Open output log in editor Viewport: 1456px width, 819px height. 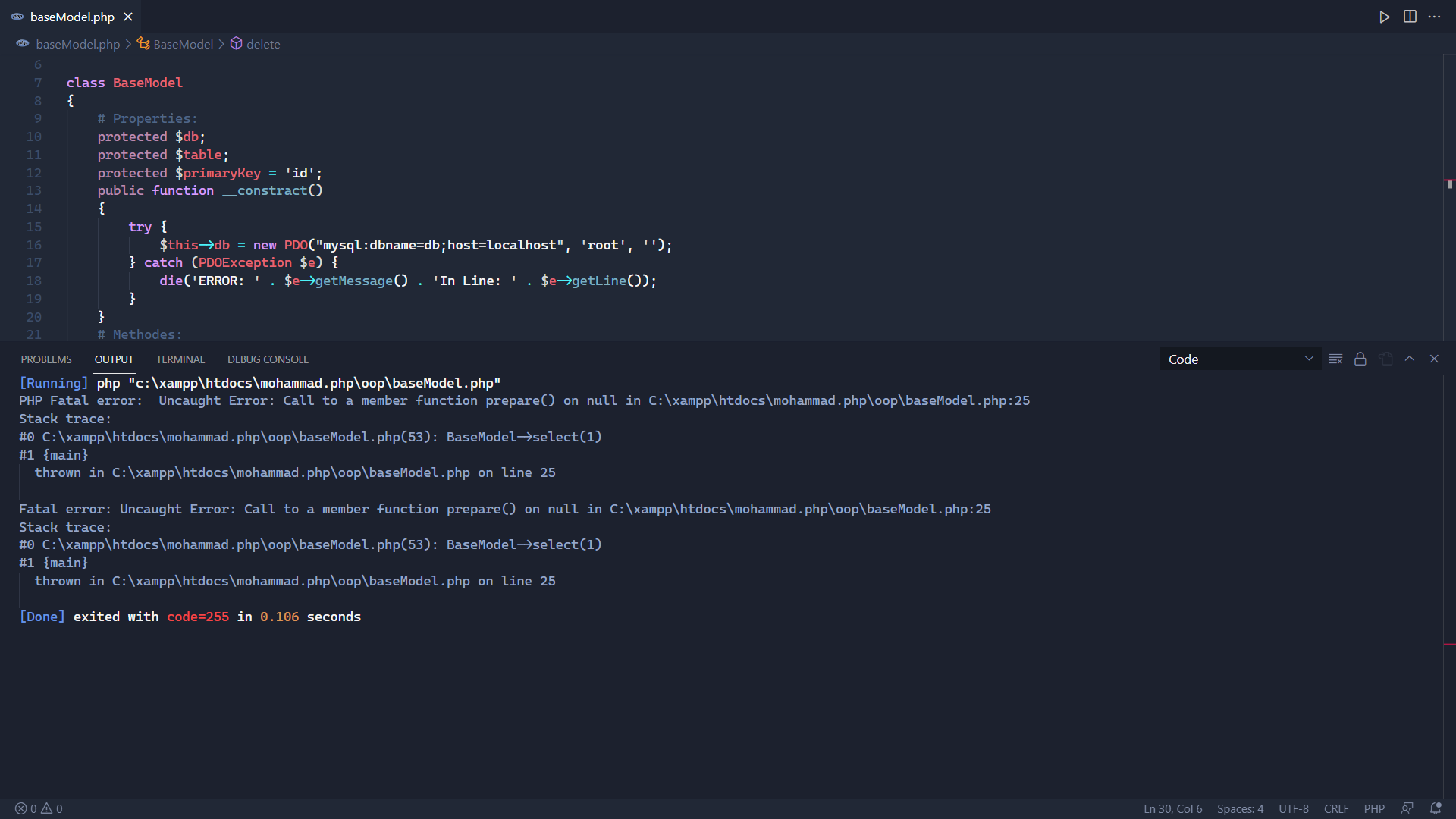click(x=1385, y=359)
